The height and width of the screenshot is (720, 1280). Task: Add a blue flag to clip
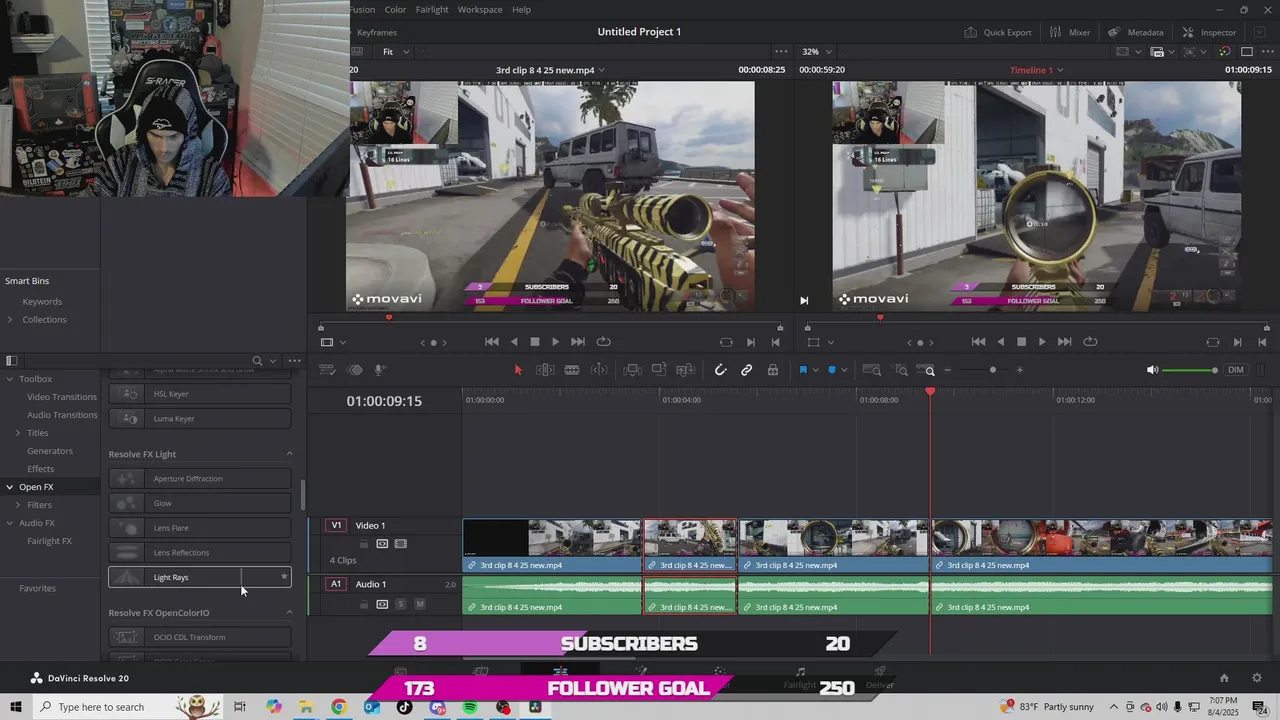click(802, 370)
